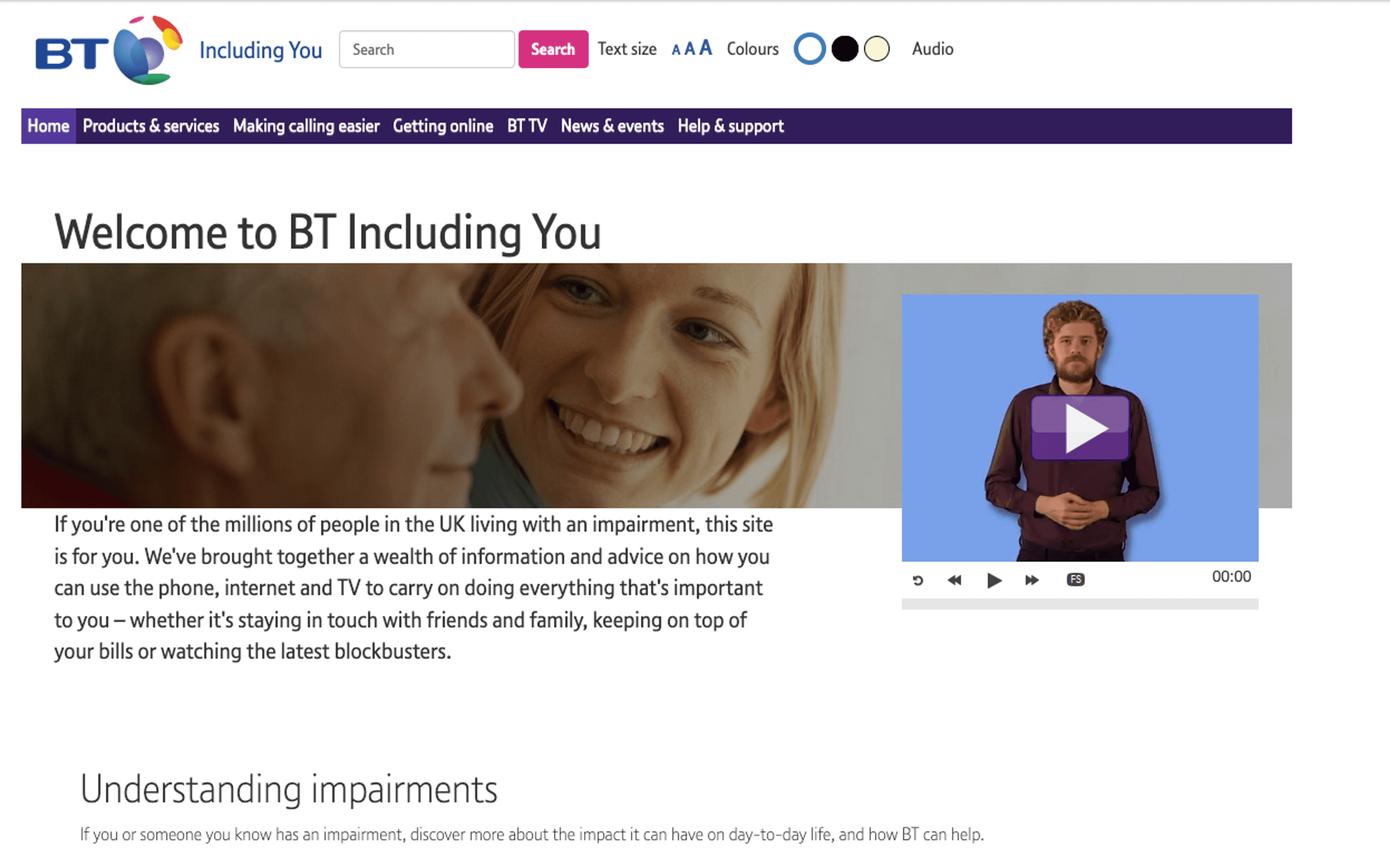The width and height of the screenshot is (1390, 868).
Task: Start the sign language video with the big play button
Action: pos(1080,428)
